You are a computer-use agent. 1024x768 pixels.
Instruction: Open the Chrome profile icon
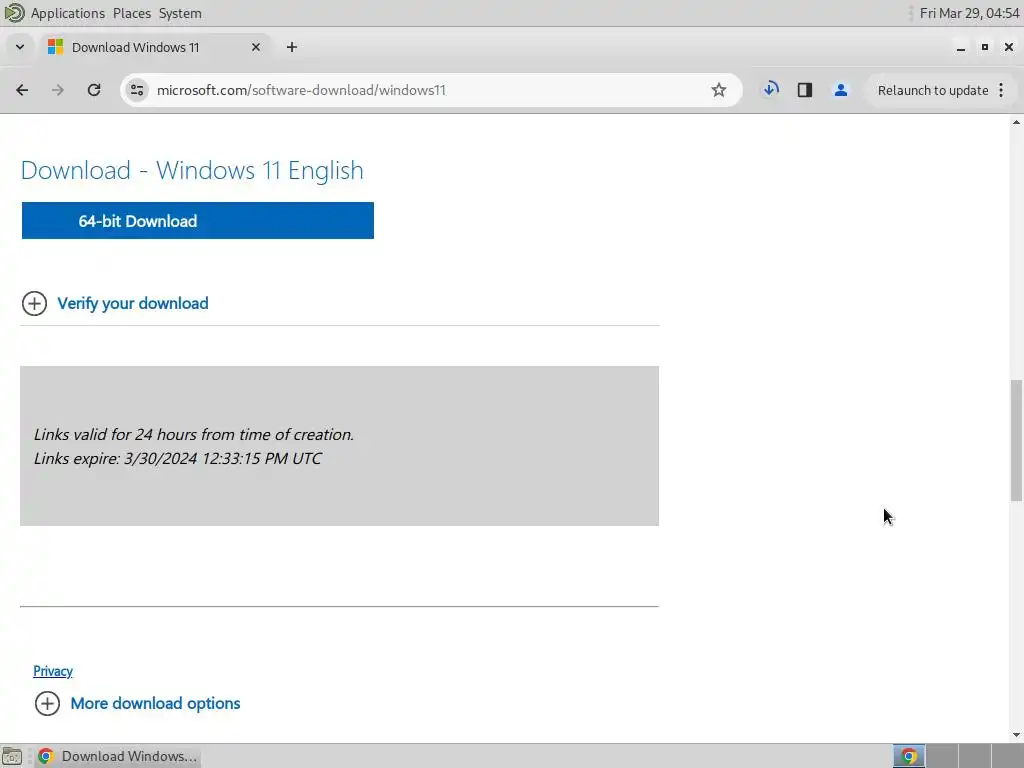point(840,90)
